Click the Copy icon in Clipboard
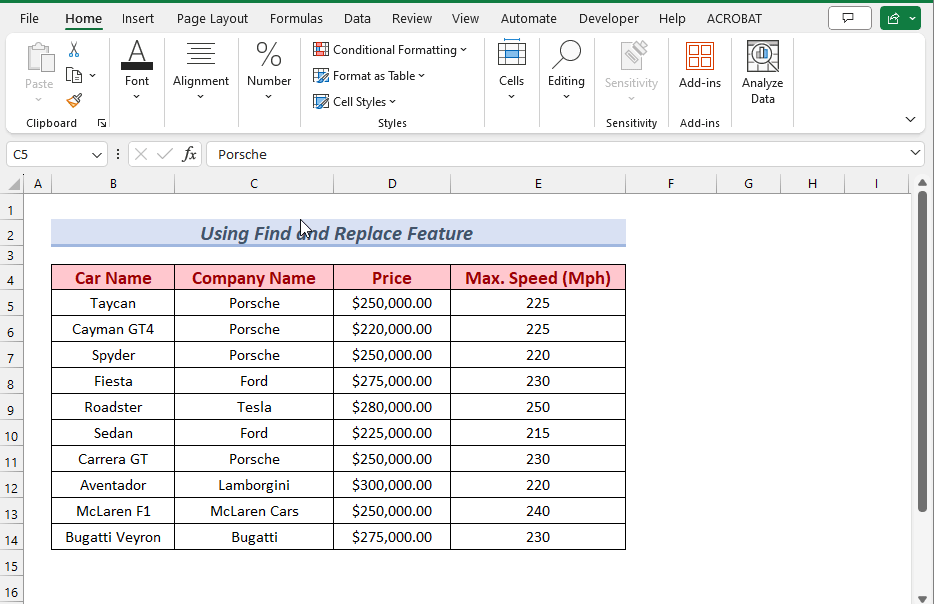The width and height of the screenshot is (934, 604). click(74, 75)
